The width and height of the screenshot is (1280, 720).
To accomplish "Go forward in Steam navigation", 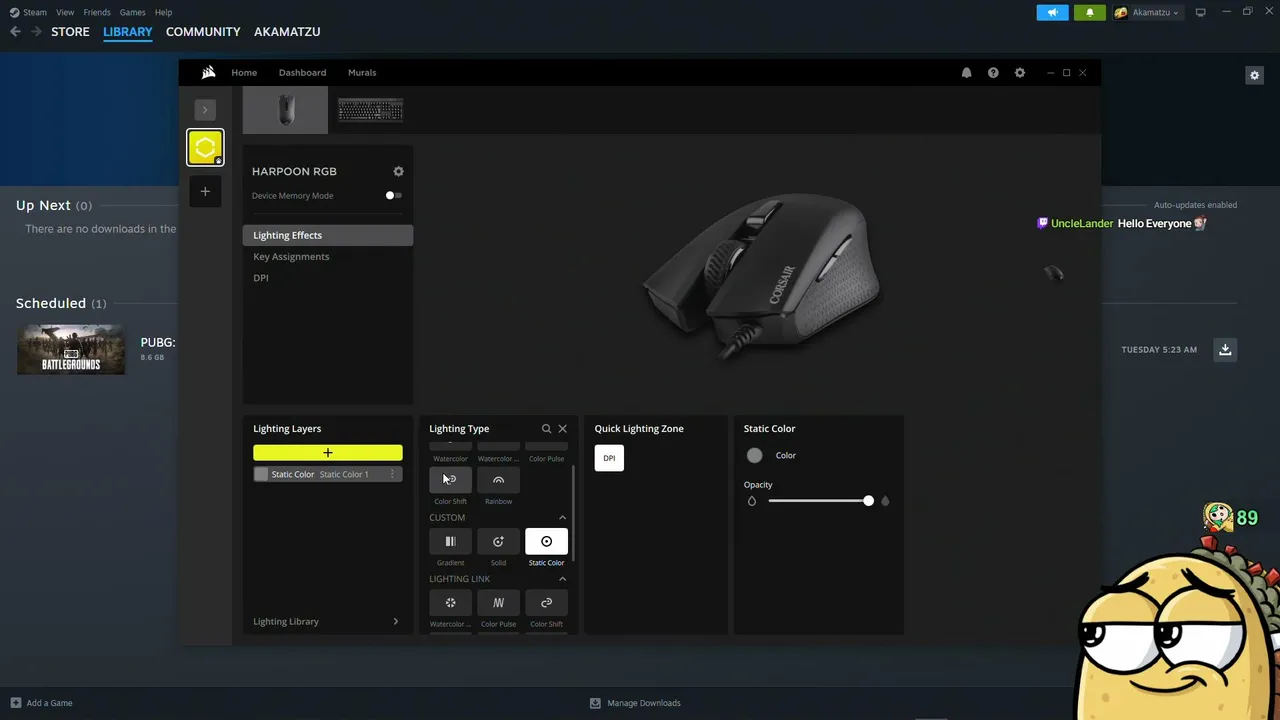I will pyautogui.click(x=36, y=32).
